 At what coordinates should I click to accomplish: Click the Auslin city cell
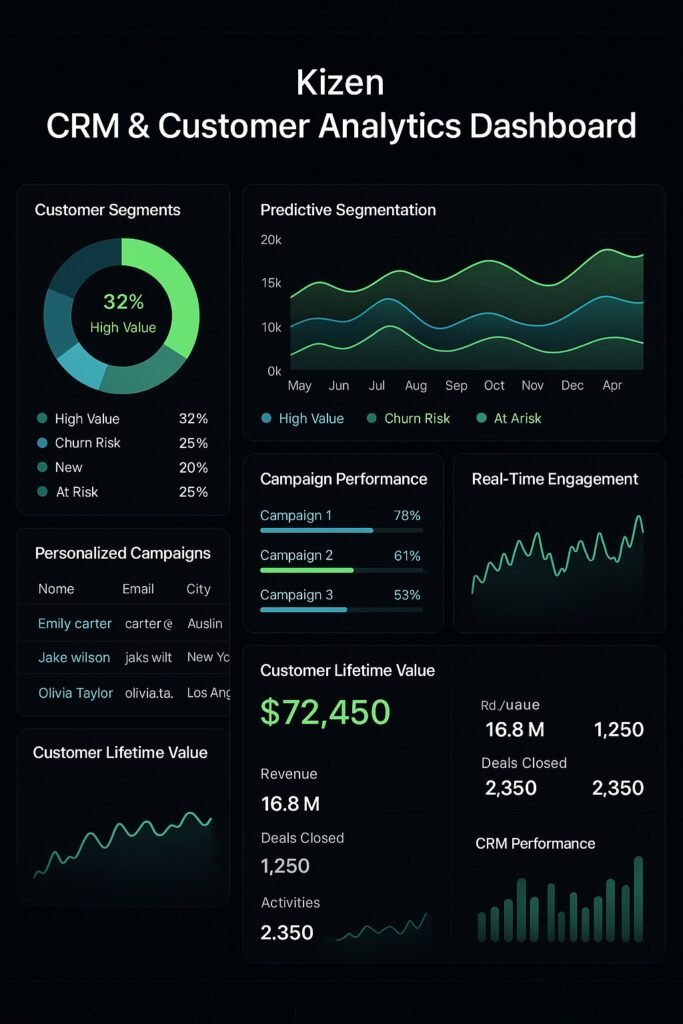(205, 624)
